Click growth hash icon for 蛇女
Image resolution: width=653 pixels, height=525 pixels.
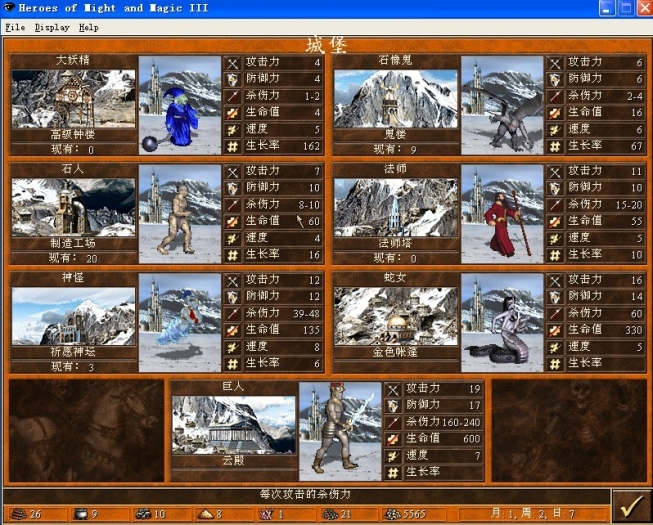pos(555,364)
